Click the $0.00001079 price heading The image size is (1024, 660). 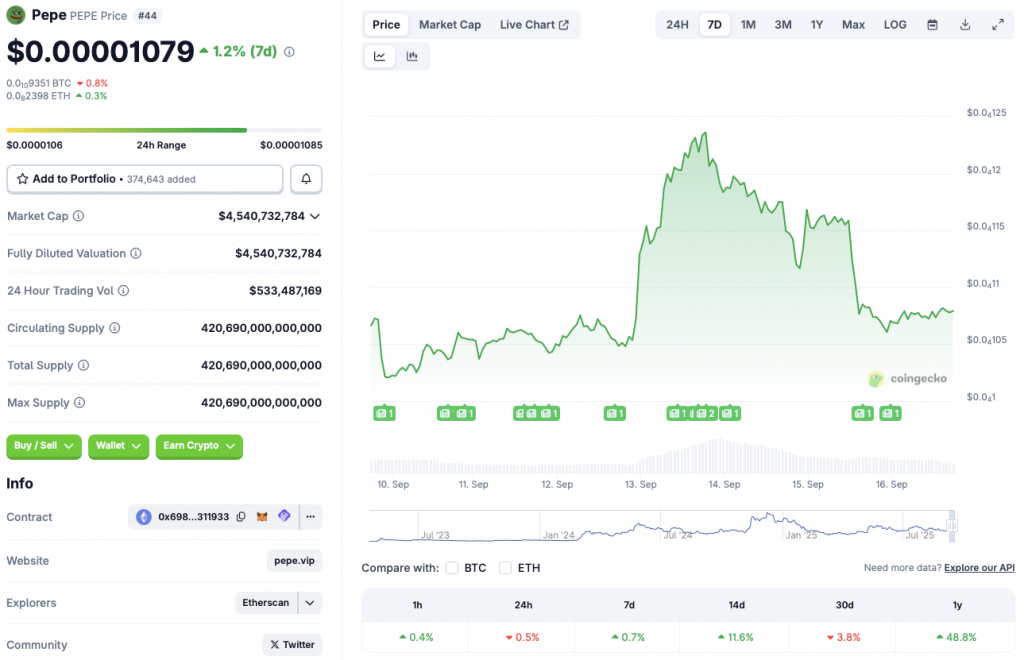tap(101, 52)
